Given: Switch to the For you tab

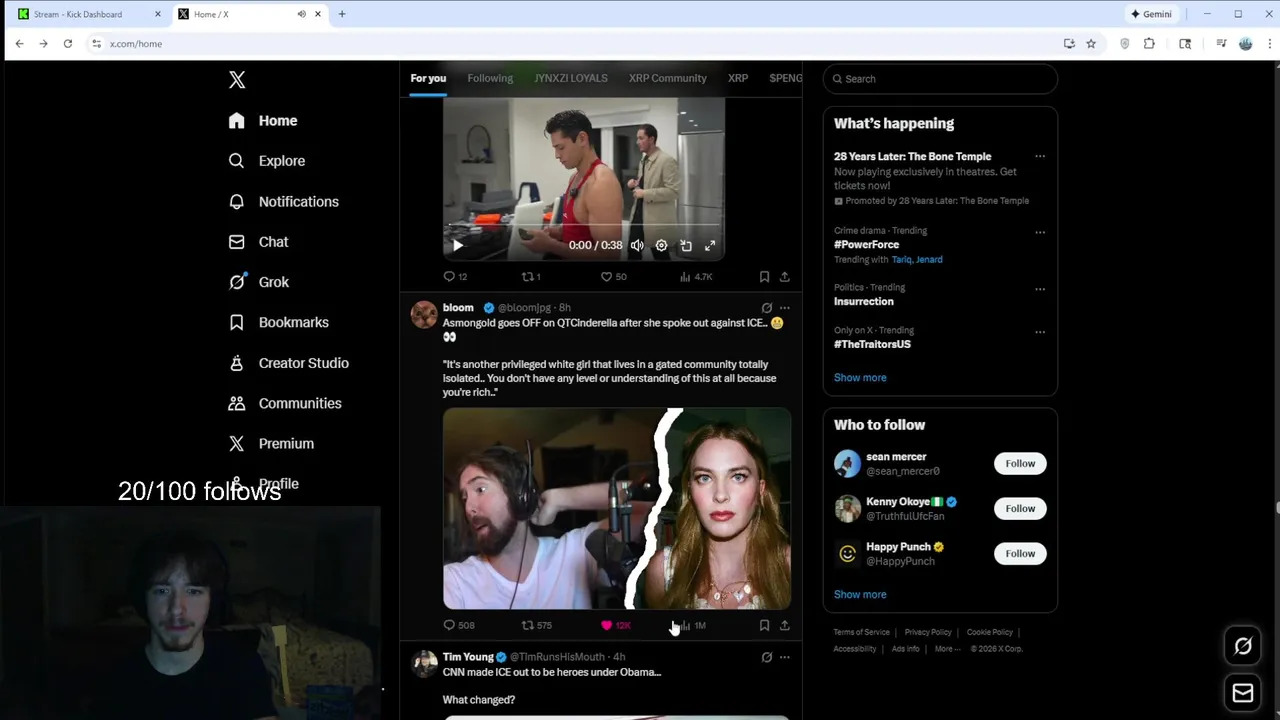Looking at the screenshot, I should pos(428,78).
